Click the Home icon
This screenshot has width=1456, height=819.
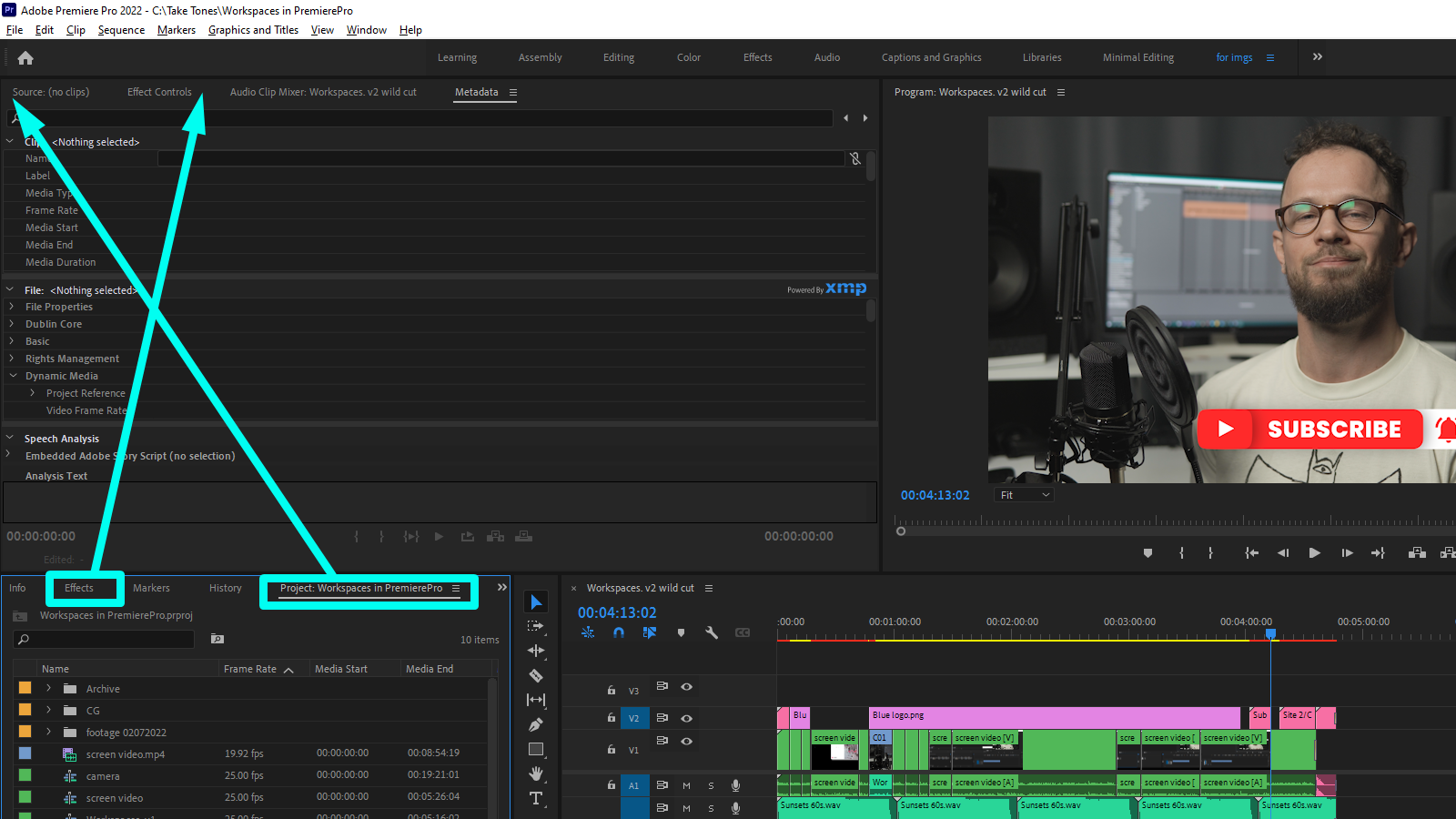(x=25, y=58)
